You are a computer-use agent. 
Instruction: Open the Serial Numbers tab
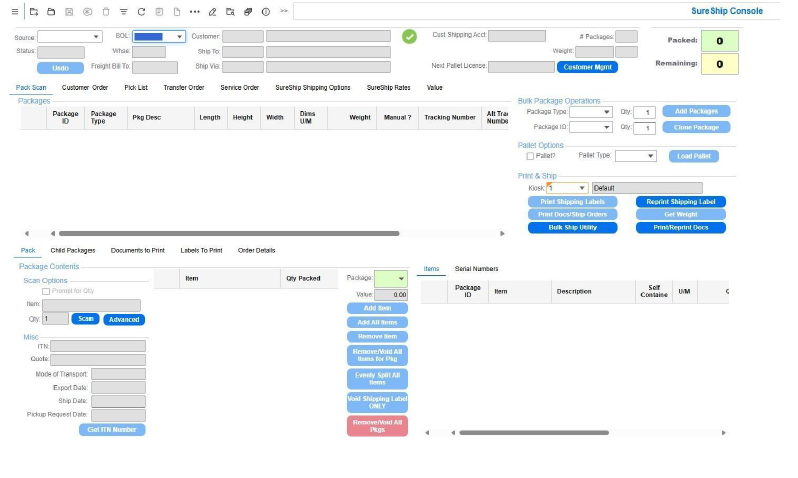pos(476,268)
